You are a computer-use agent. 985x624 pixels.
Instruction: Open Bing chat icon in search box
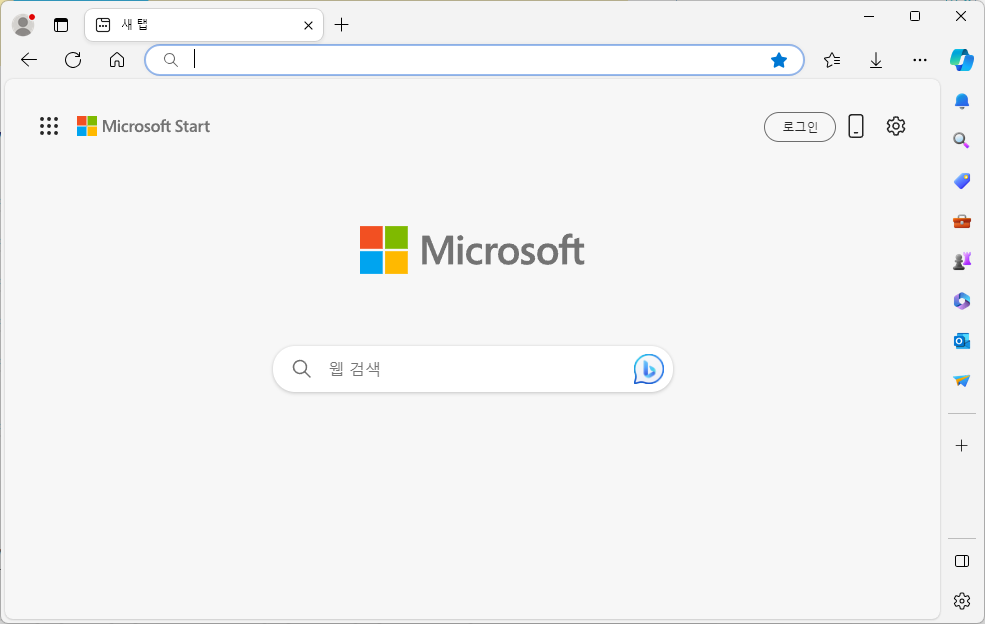tap(648, 369)
